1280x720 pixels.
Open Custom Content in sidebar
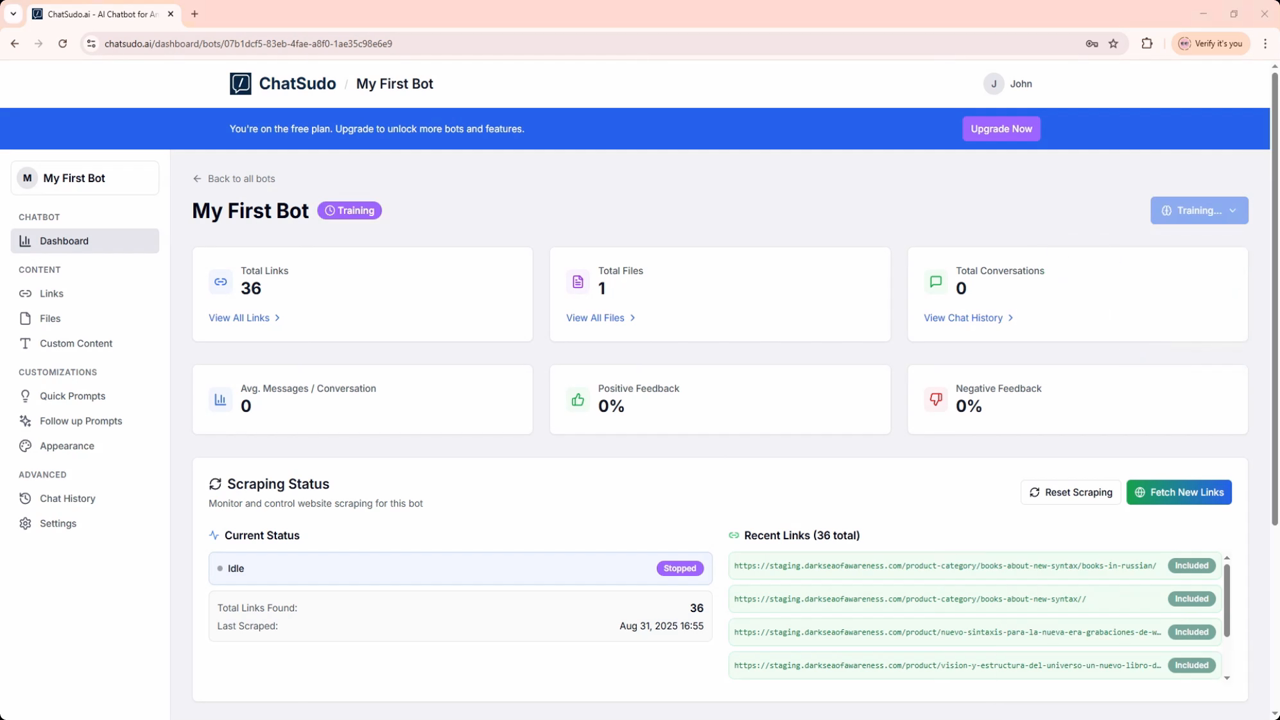(85, 344)
